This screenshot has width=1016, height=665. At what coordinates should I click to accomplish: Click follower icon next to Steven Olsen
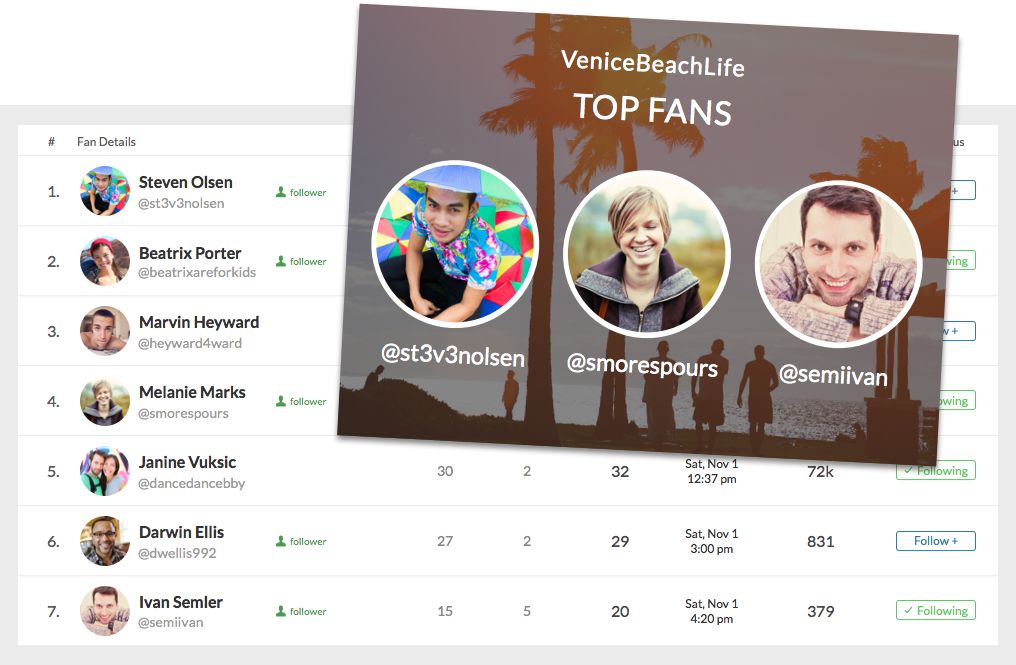point(281,192)
